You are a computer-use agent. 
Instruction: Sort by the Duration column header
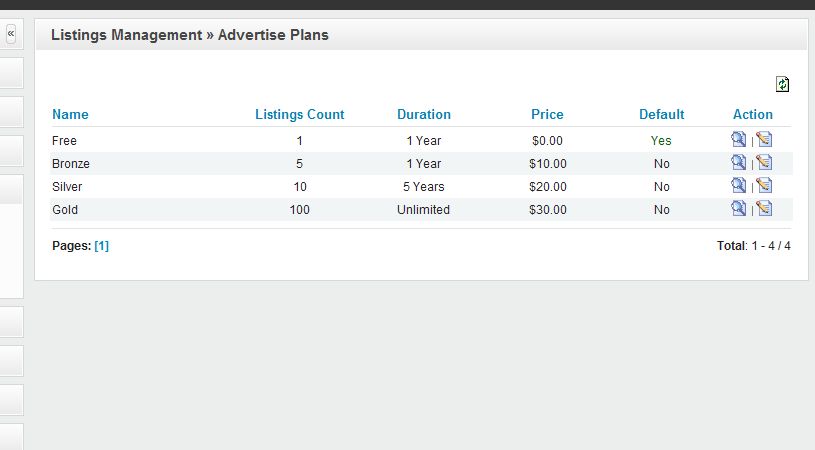pos(424,115)
